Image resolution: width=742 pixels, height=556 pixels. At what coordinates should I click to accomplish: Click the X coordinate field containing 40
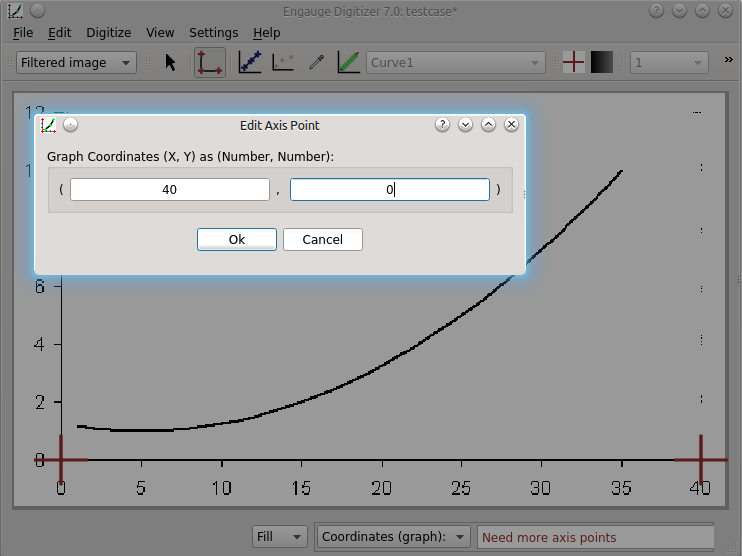pyautogui.click(x=169, y=189)
